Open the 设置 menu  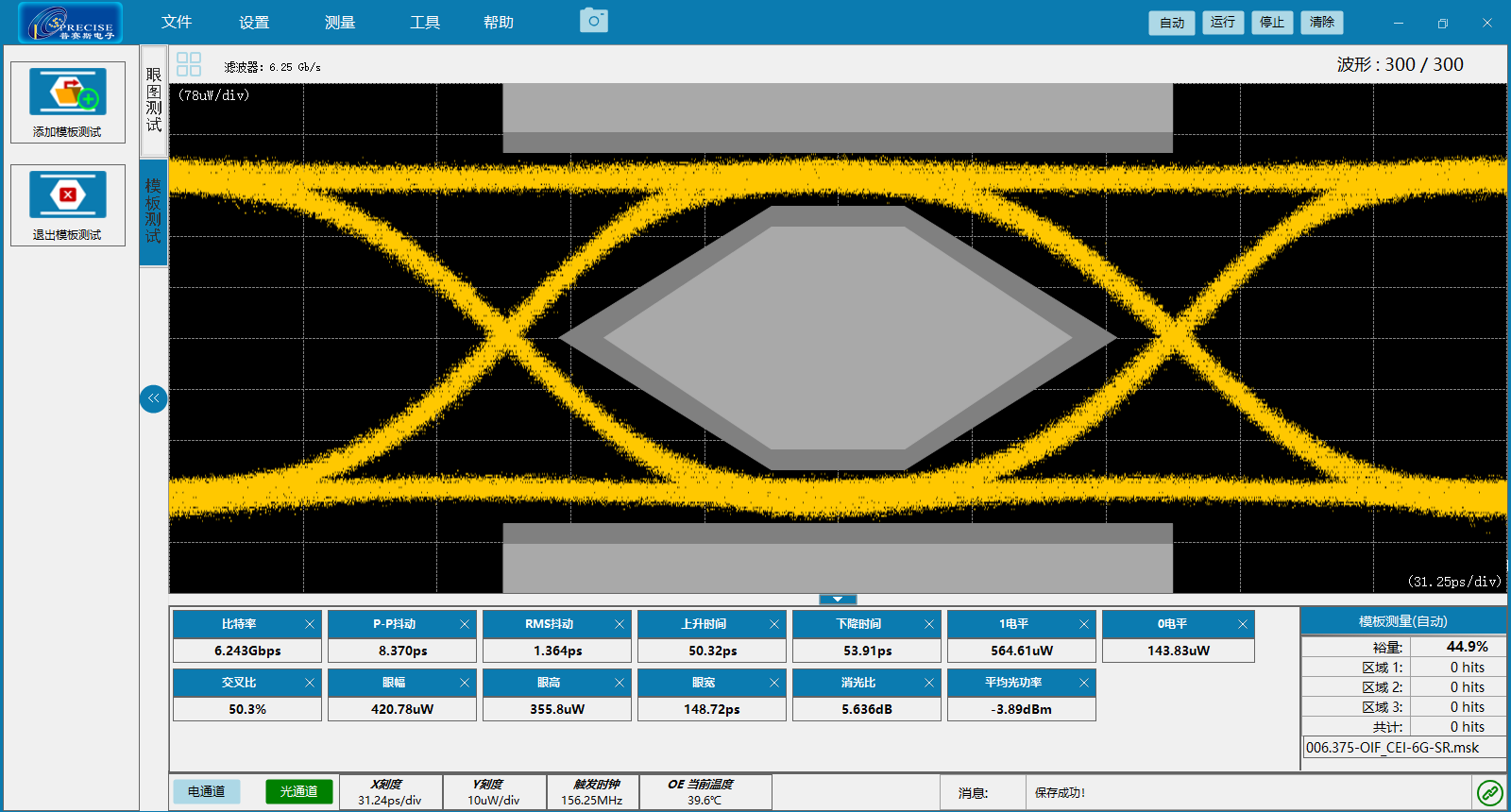point(254,22)
